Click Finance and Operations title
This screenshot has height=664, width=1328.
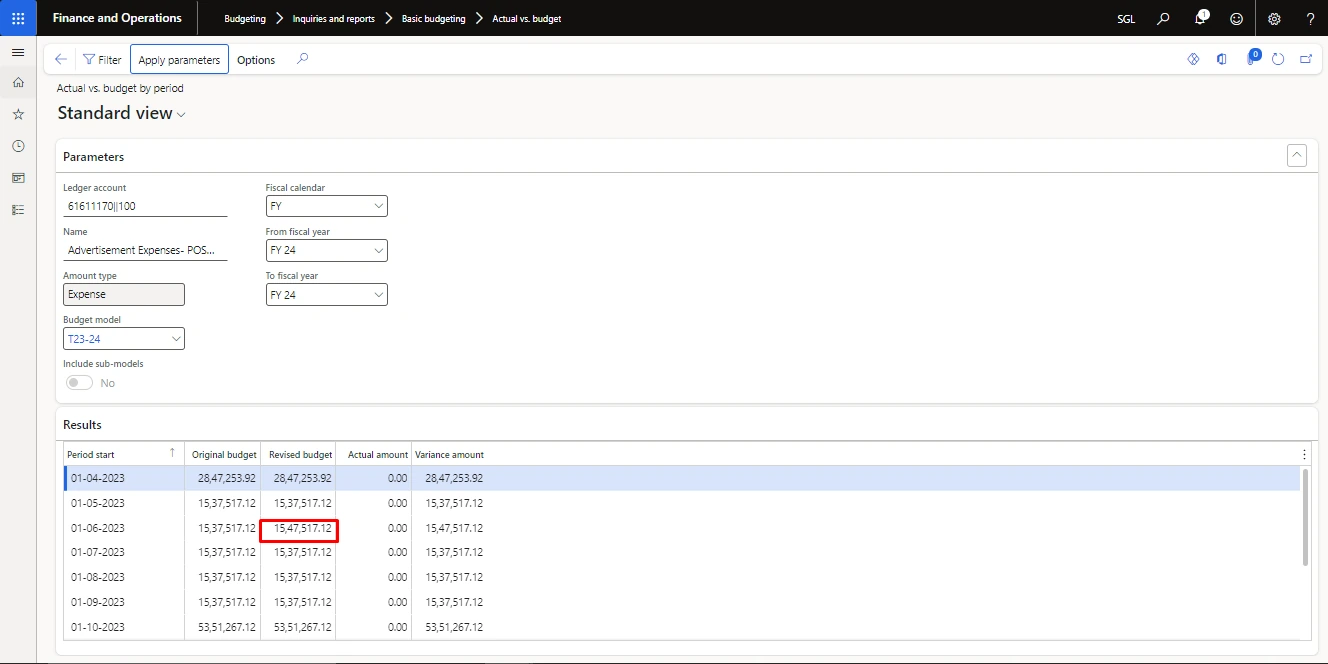pos(117,18)
